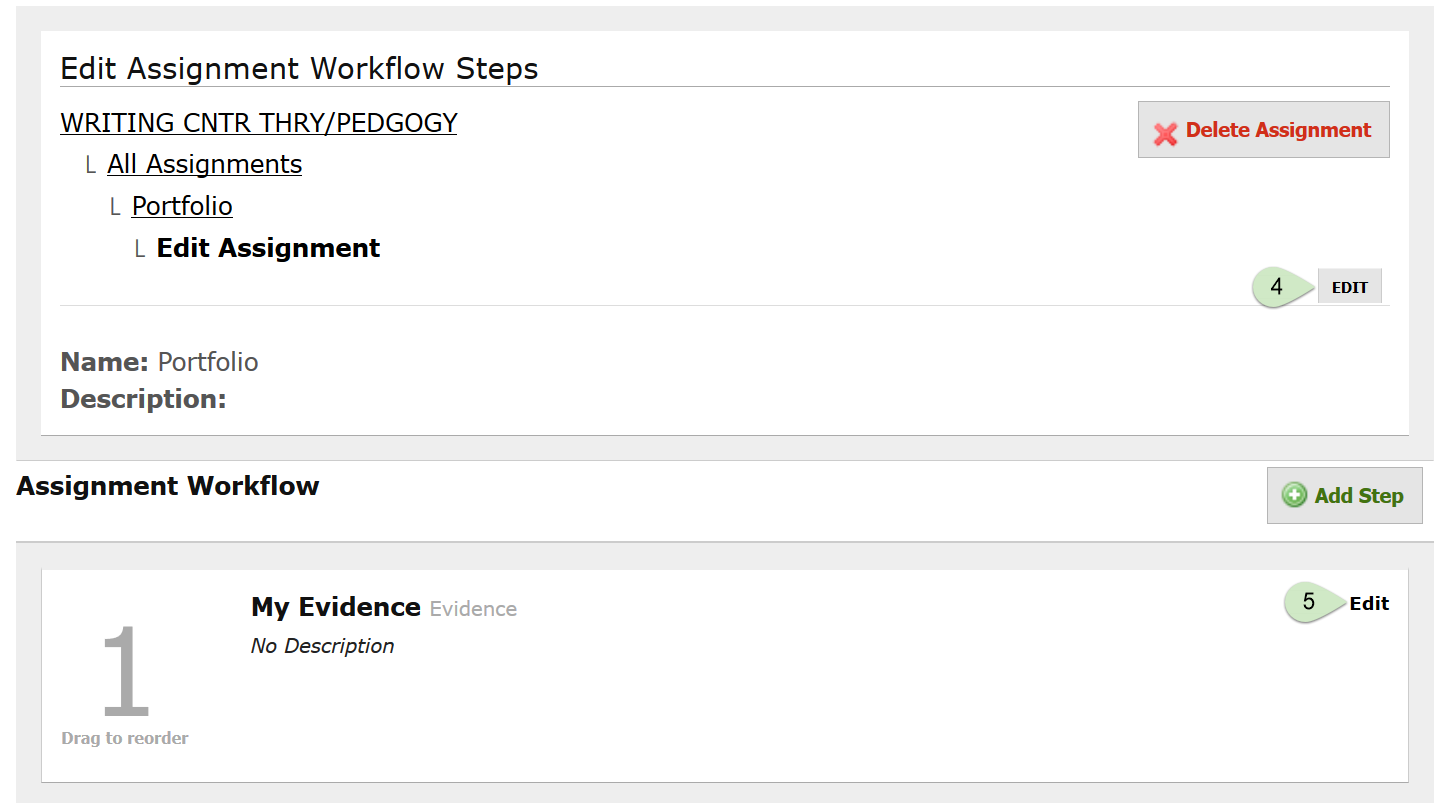Click the Drag to reorder label
This screenshot has height=803, width=1436.
(x=125, y=739)
